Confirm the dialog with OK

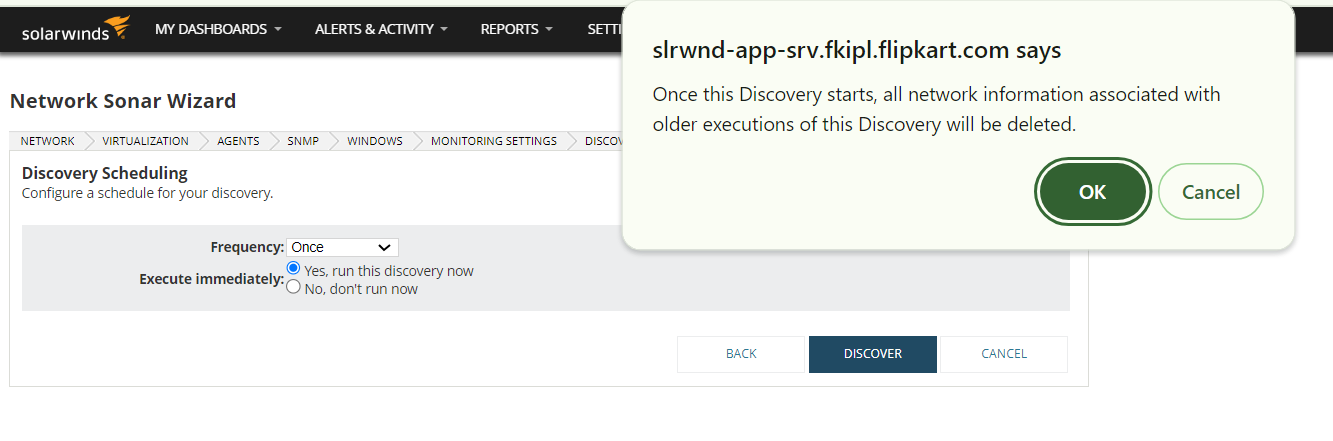click(x=1093, y=192)
